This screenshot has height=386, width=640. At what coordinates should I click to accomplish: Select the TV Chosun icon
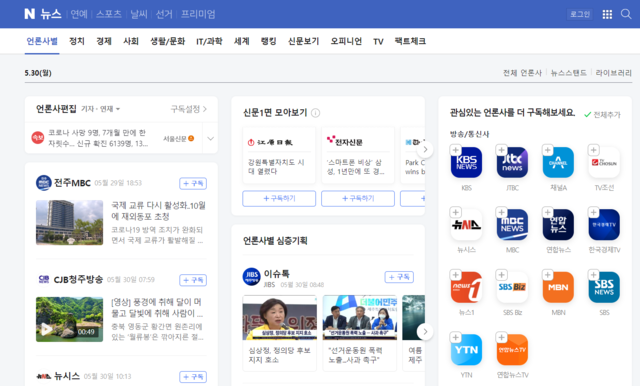point(604,162)
